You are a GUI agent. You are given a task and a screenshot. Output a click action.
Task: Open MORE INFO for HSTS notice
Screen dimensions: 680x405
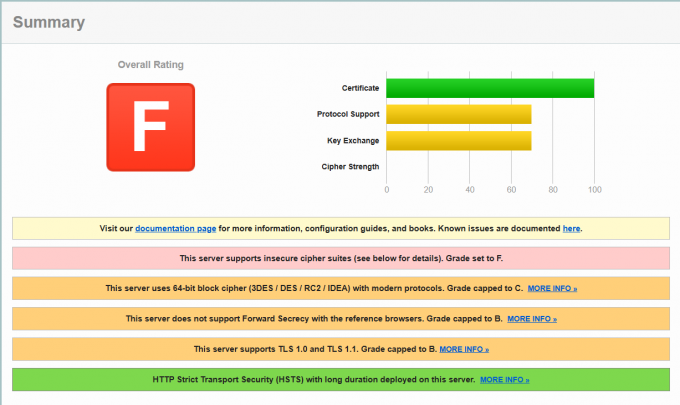504,379
